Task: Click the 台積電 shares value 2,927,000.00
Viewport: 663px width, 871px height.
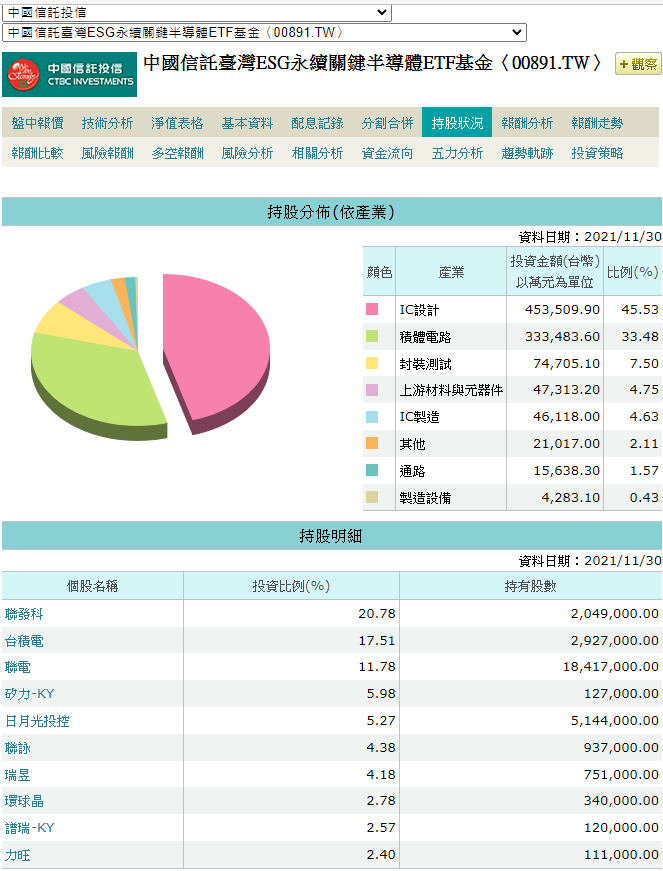Action: (615, 641)
